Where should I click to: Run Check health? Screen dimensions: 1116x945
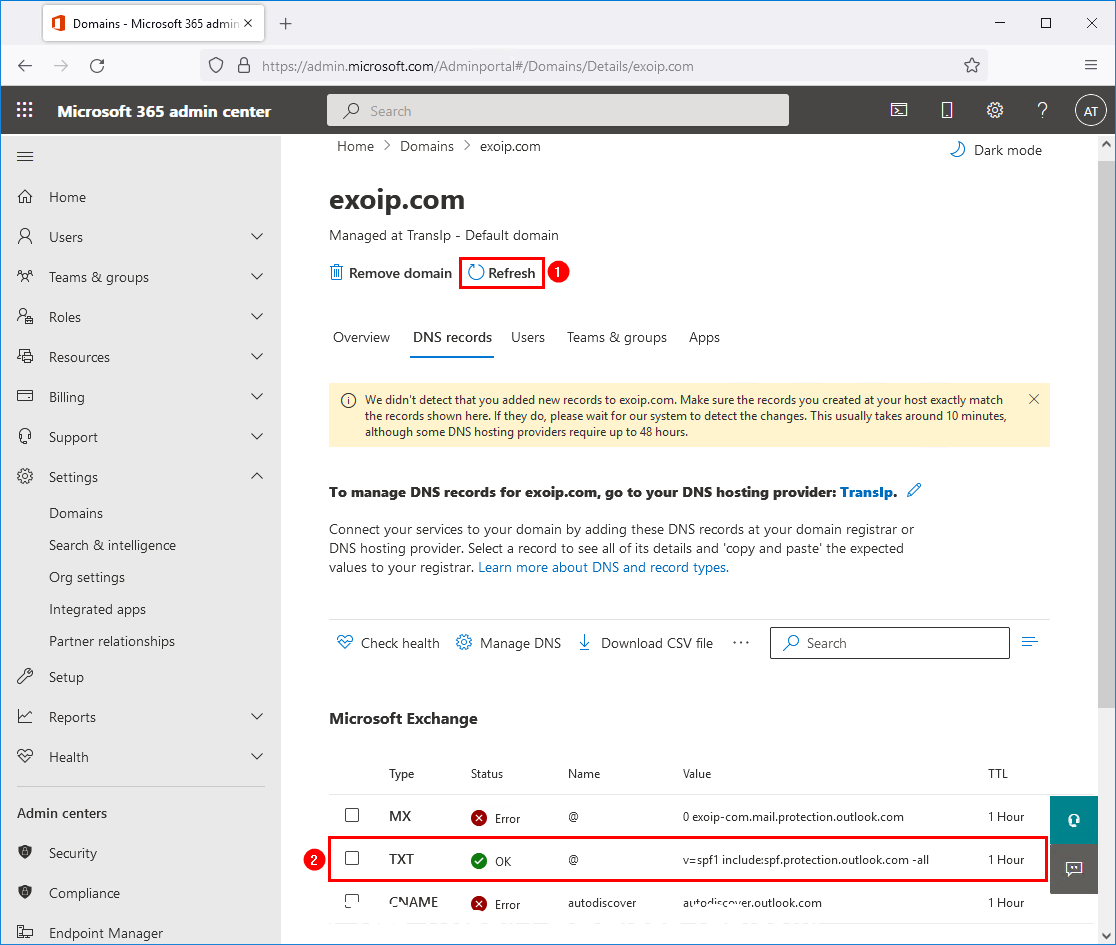[x=388, y=643]
